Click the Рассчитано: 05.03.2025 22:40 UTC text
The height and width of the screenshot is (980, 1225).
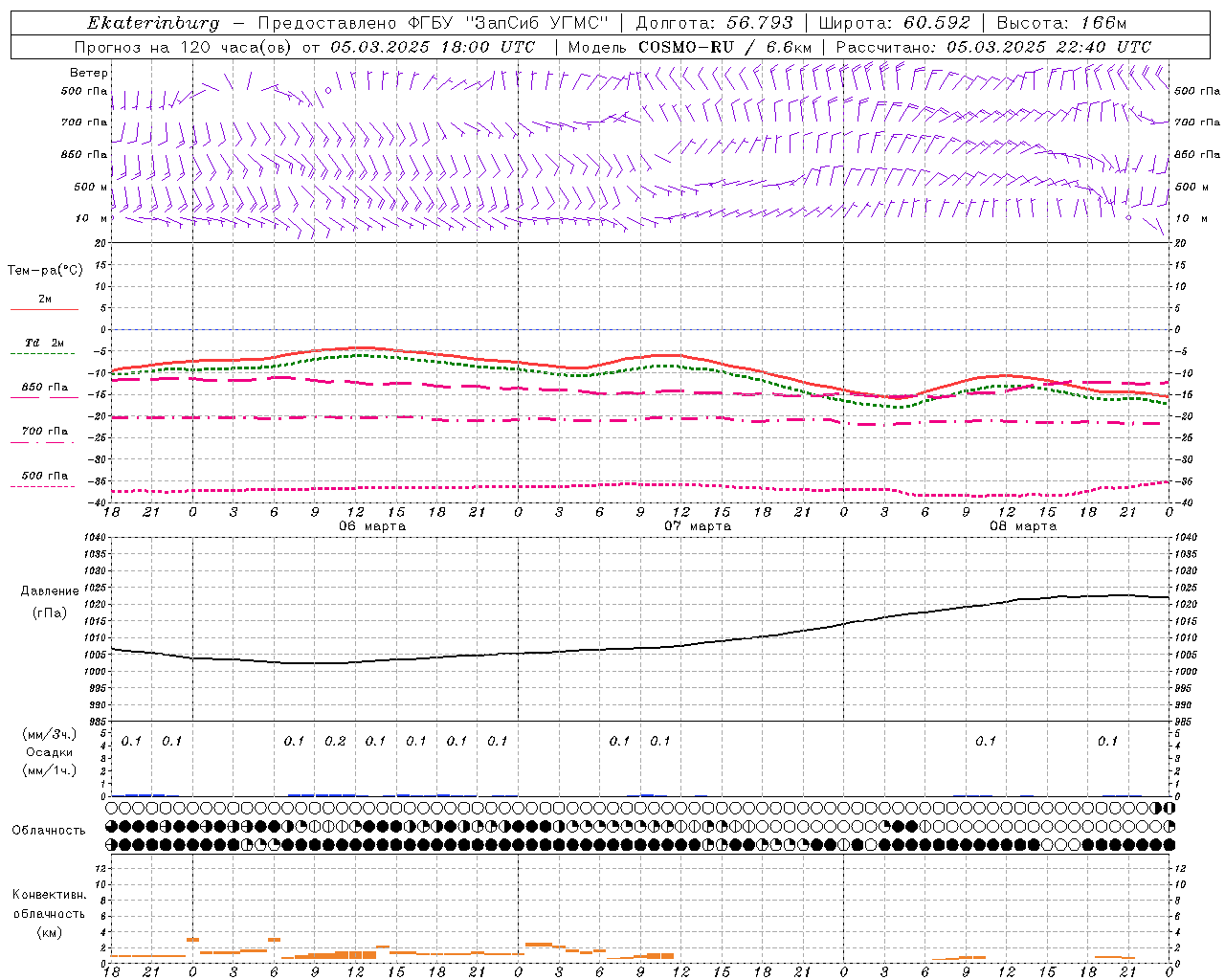993,47
